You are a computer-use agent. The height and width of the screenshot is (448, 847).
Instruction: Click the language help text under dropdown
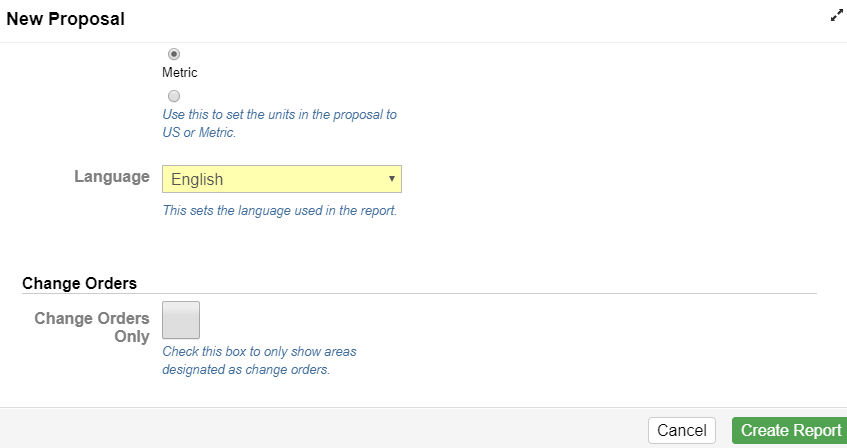pyautogui.click(x=279, y=210)
